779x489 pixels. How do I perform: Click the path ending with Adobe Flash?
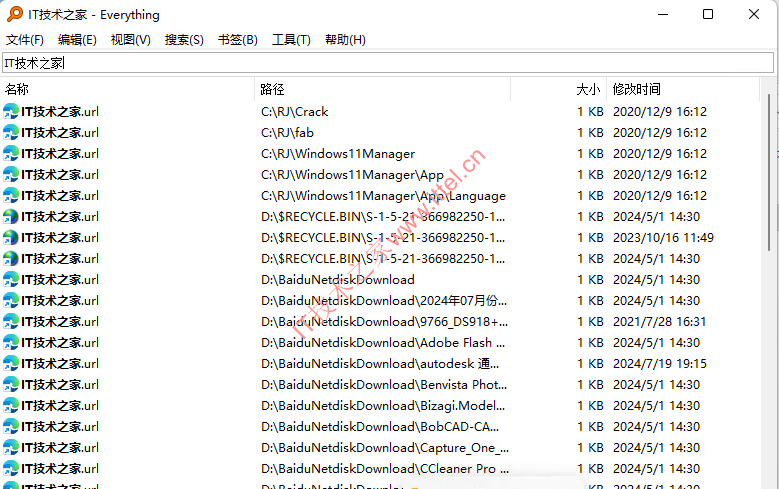[383, 343]
